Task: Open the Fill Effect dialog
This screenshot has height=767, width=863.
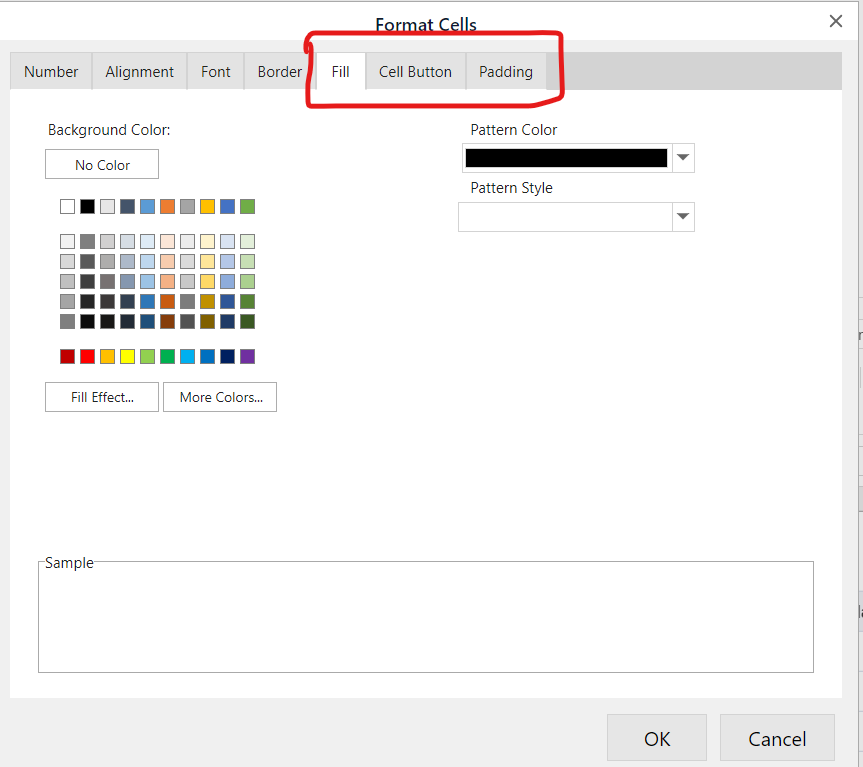Action: pos(102,397)
